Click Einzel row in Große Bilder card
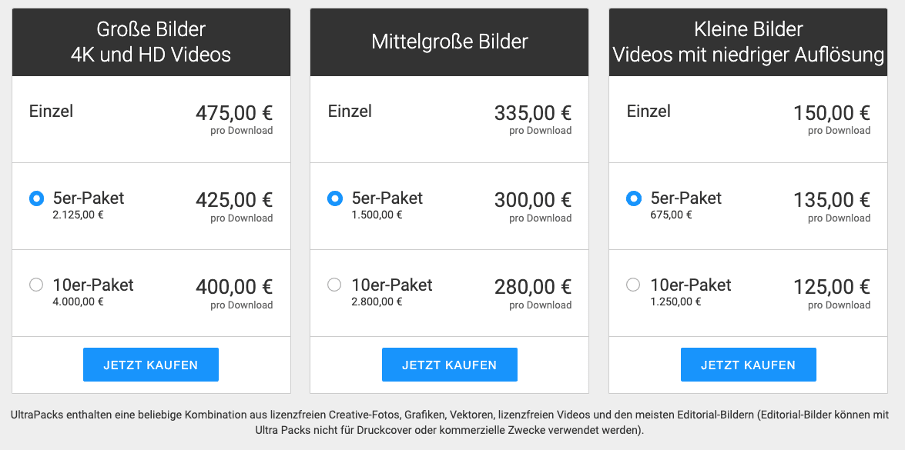Screen dimensions: 906x450 [x=51, y=112]
